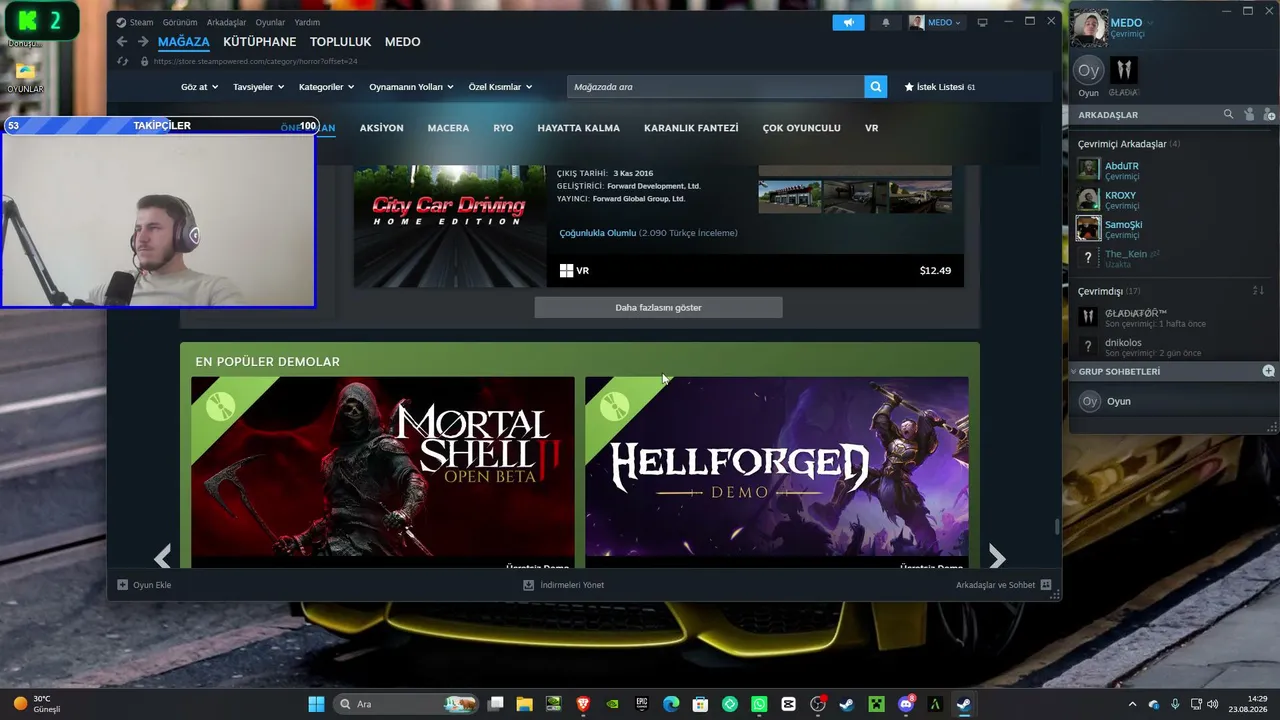
Task: Launch Epic Games from taskbar
Action: [x=642, y=704]
